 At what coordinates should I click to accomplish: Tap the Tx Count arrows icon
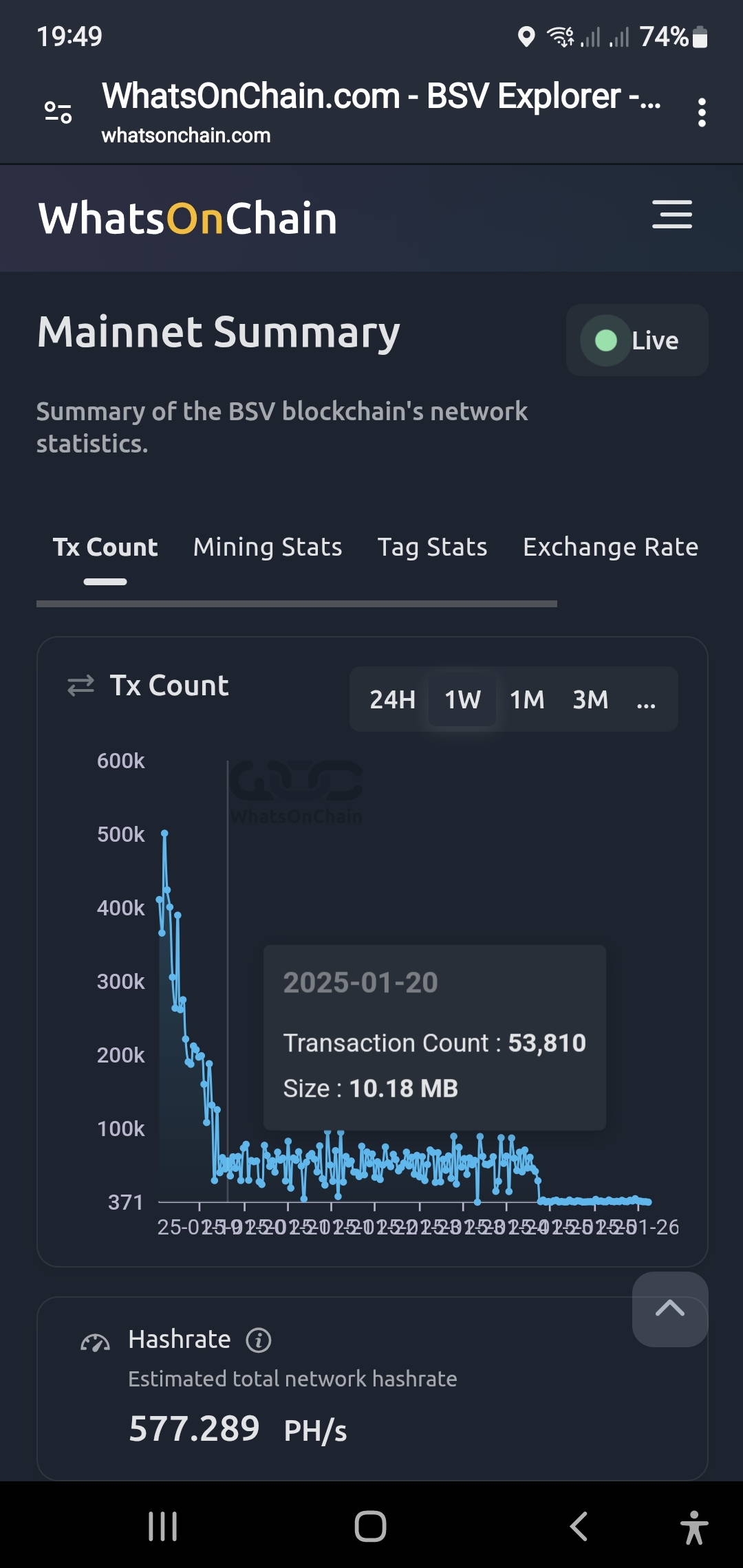tap(80, 686)
